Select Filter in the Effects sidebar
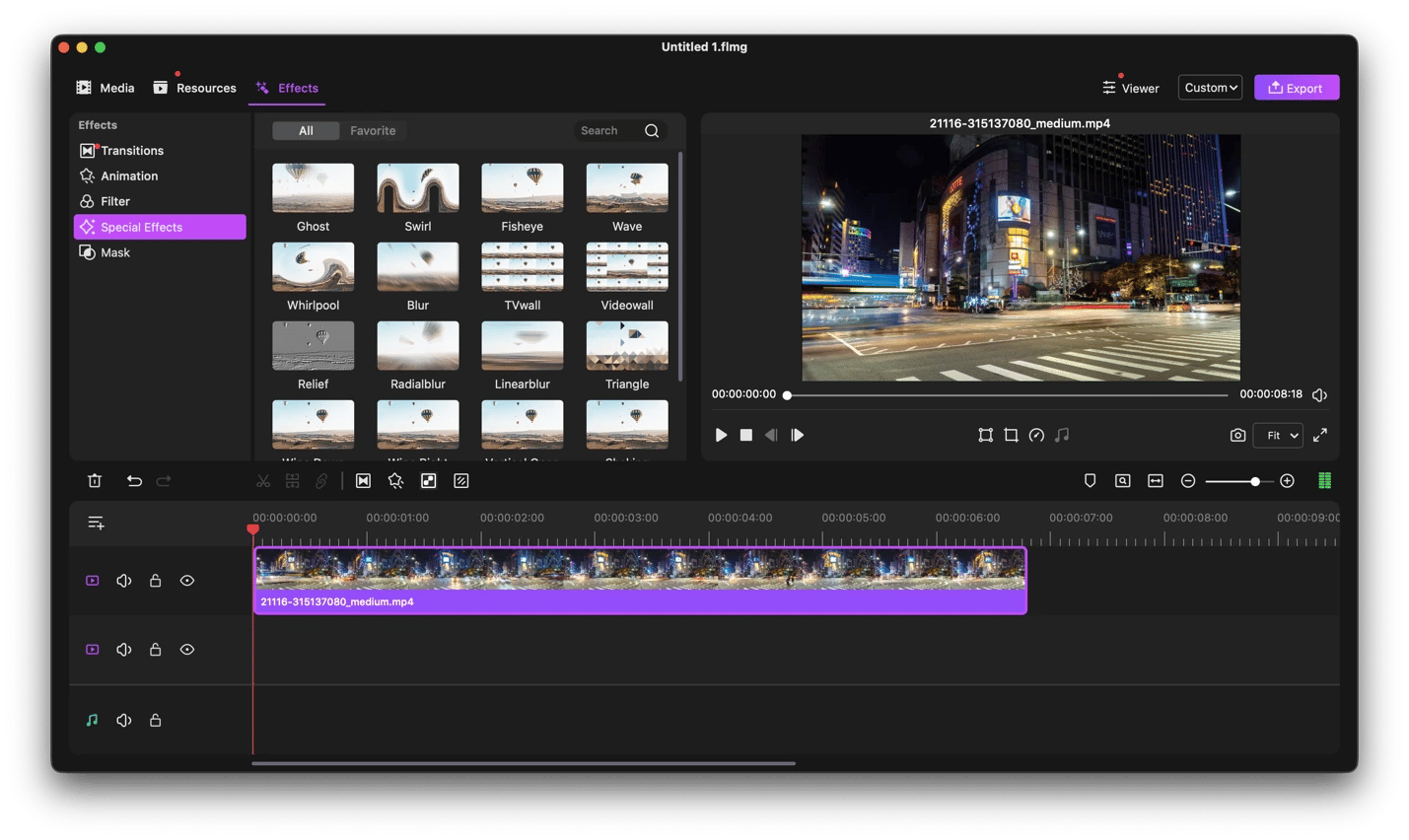 [x=160, y=201]
